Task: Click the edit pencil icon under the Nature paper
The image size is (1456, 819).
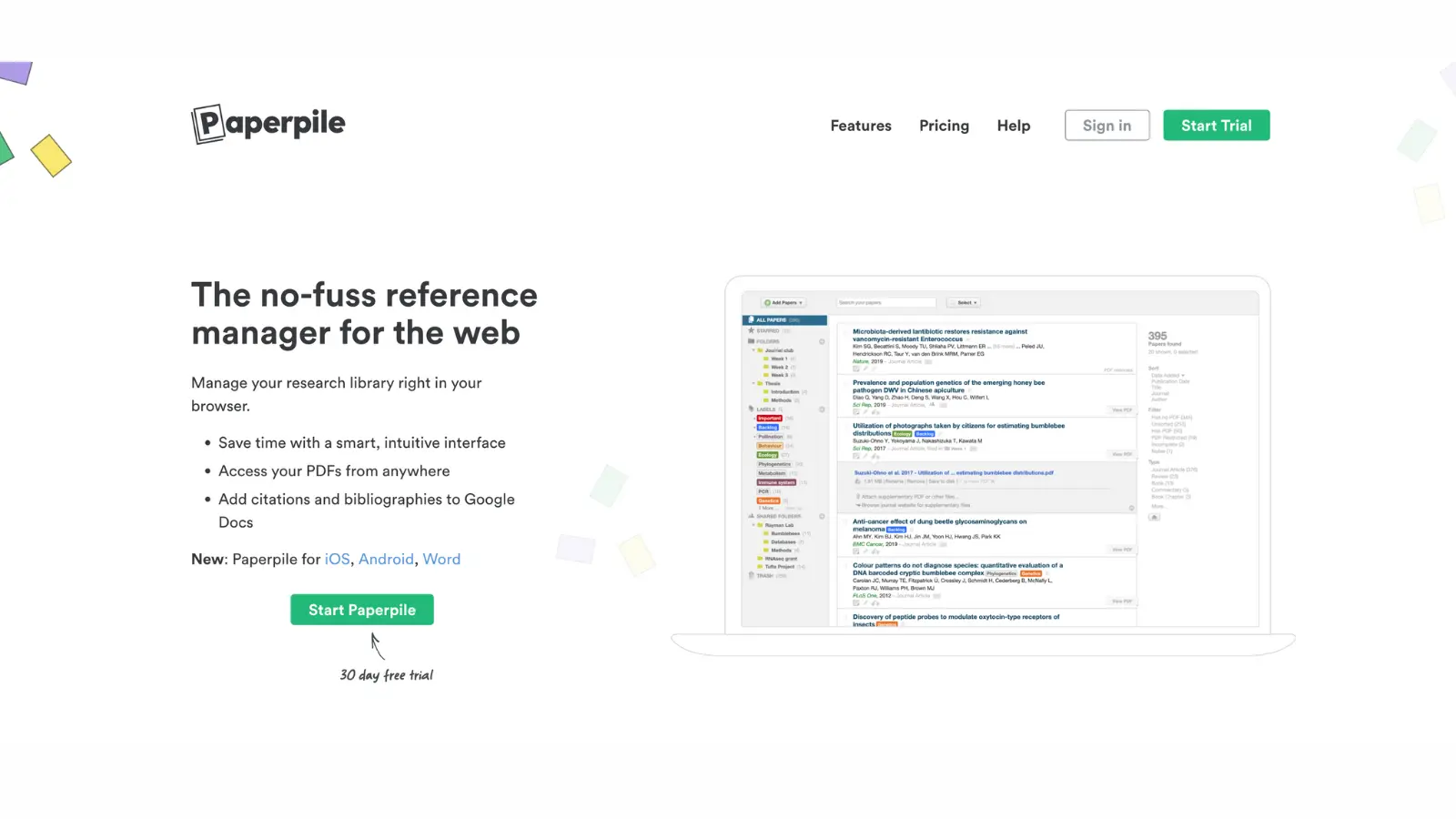Action: [864, 368]
